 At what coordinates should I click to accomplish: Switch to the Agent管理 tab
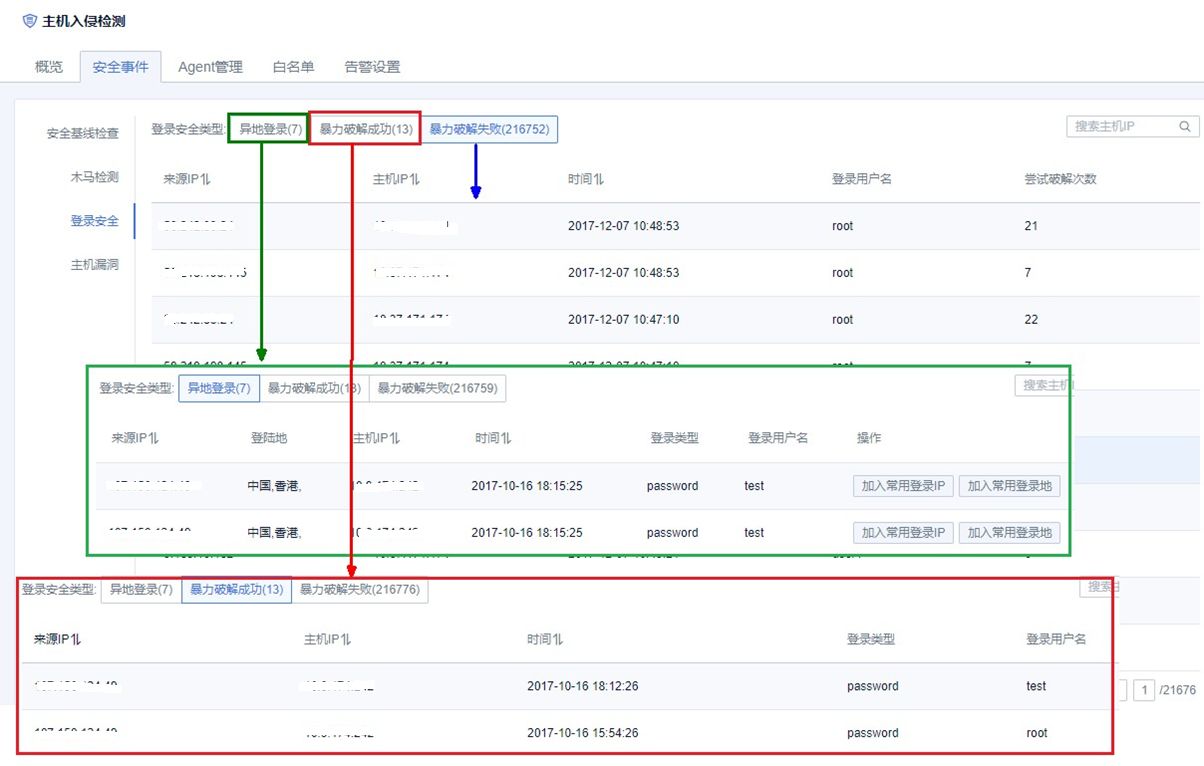(210, 67)
